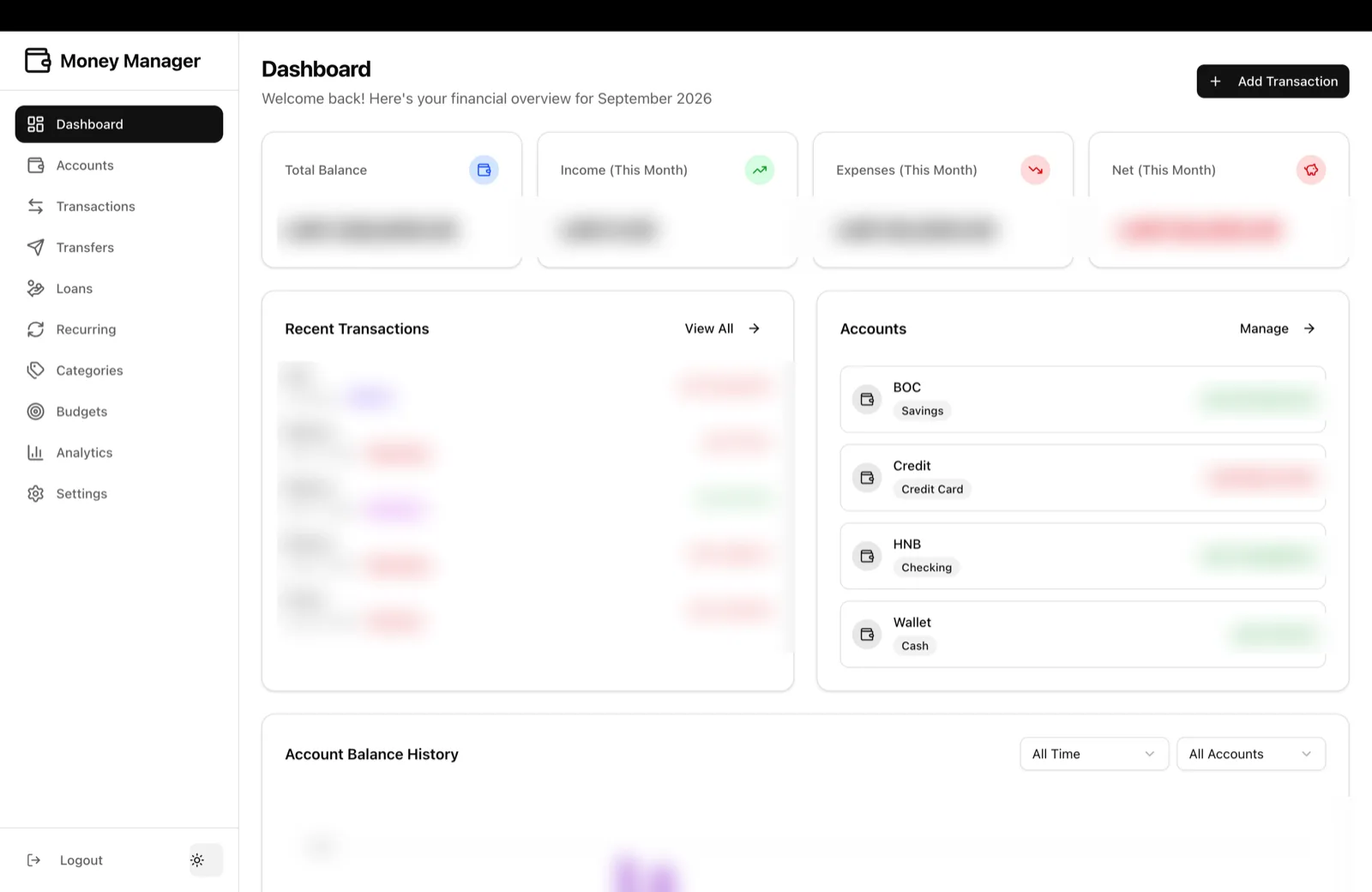The height and width of the screenshot is (892, 1372).
Task: Click the Money Manager wallet logo icon
Action: pos(38,60)
